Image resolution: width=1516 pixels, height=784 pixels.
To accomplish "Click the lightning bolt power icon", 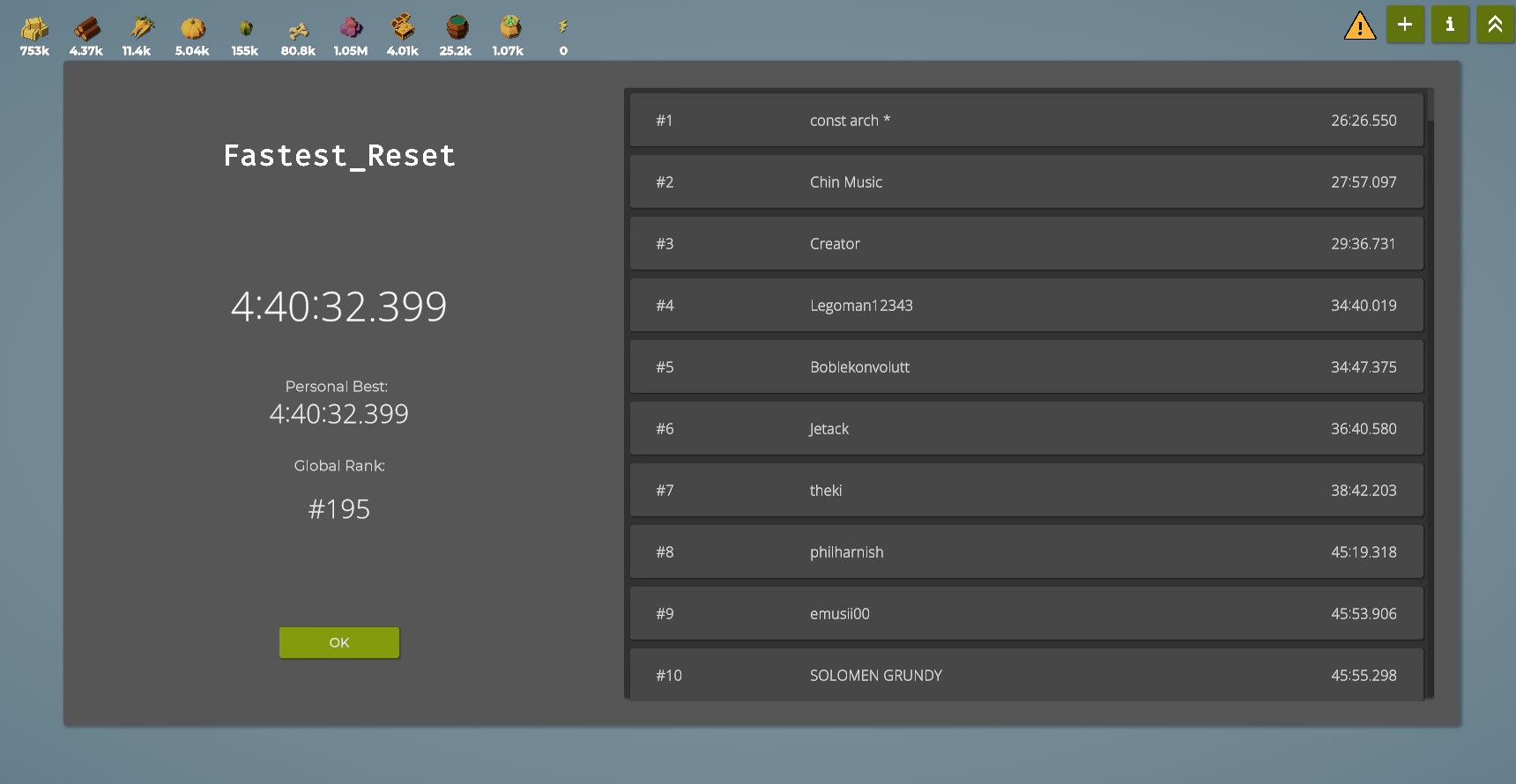I will coord(563,27).
